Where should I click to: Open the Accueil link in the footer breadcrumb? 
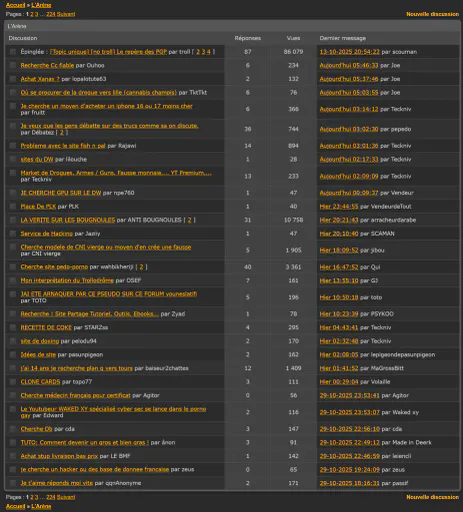15,506
